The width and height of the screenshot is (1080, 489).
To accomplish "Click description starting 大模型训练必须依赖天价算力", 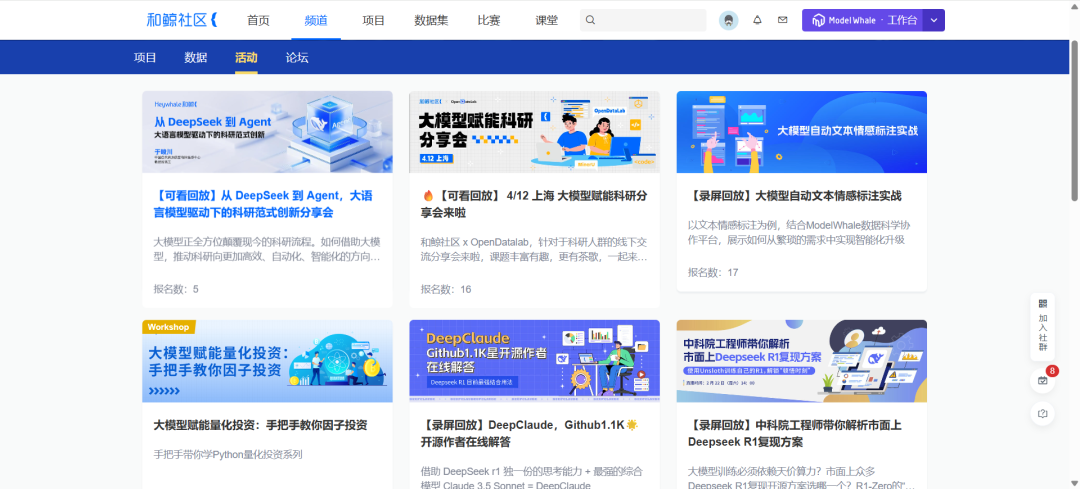I will click(801, 479).
